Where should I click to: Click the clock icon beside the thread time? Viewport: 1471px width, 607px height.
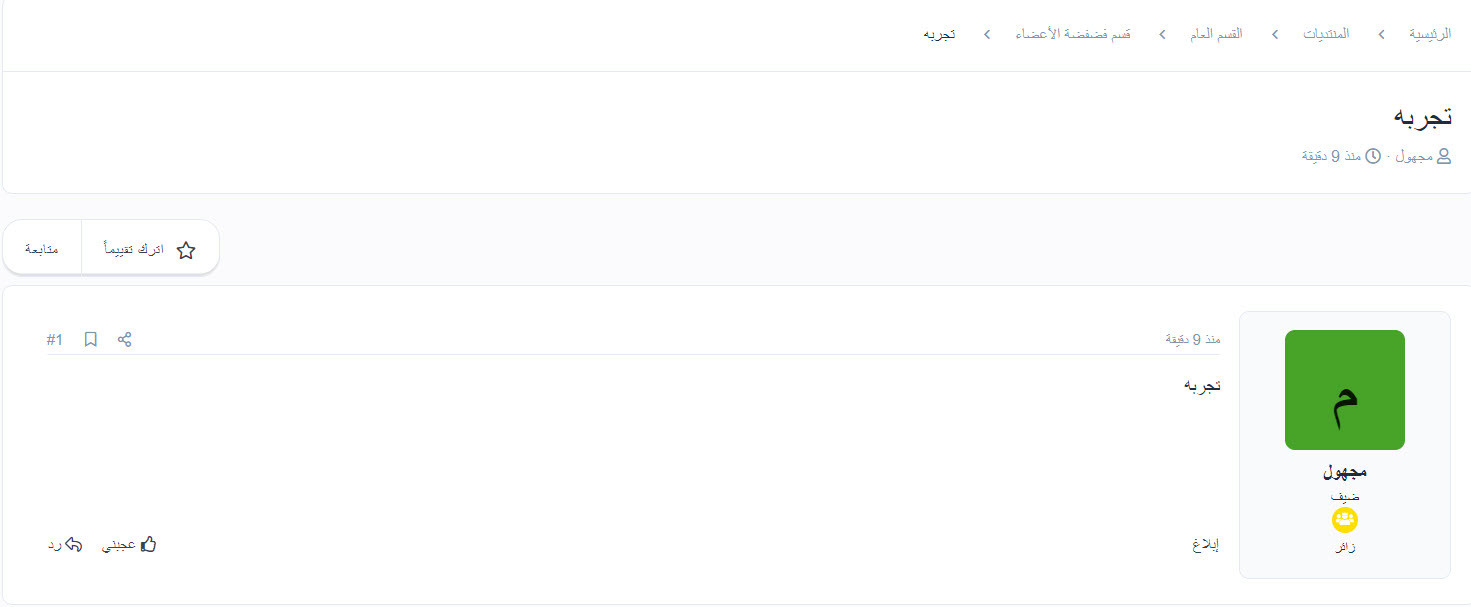(1373, 156)
